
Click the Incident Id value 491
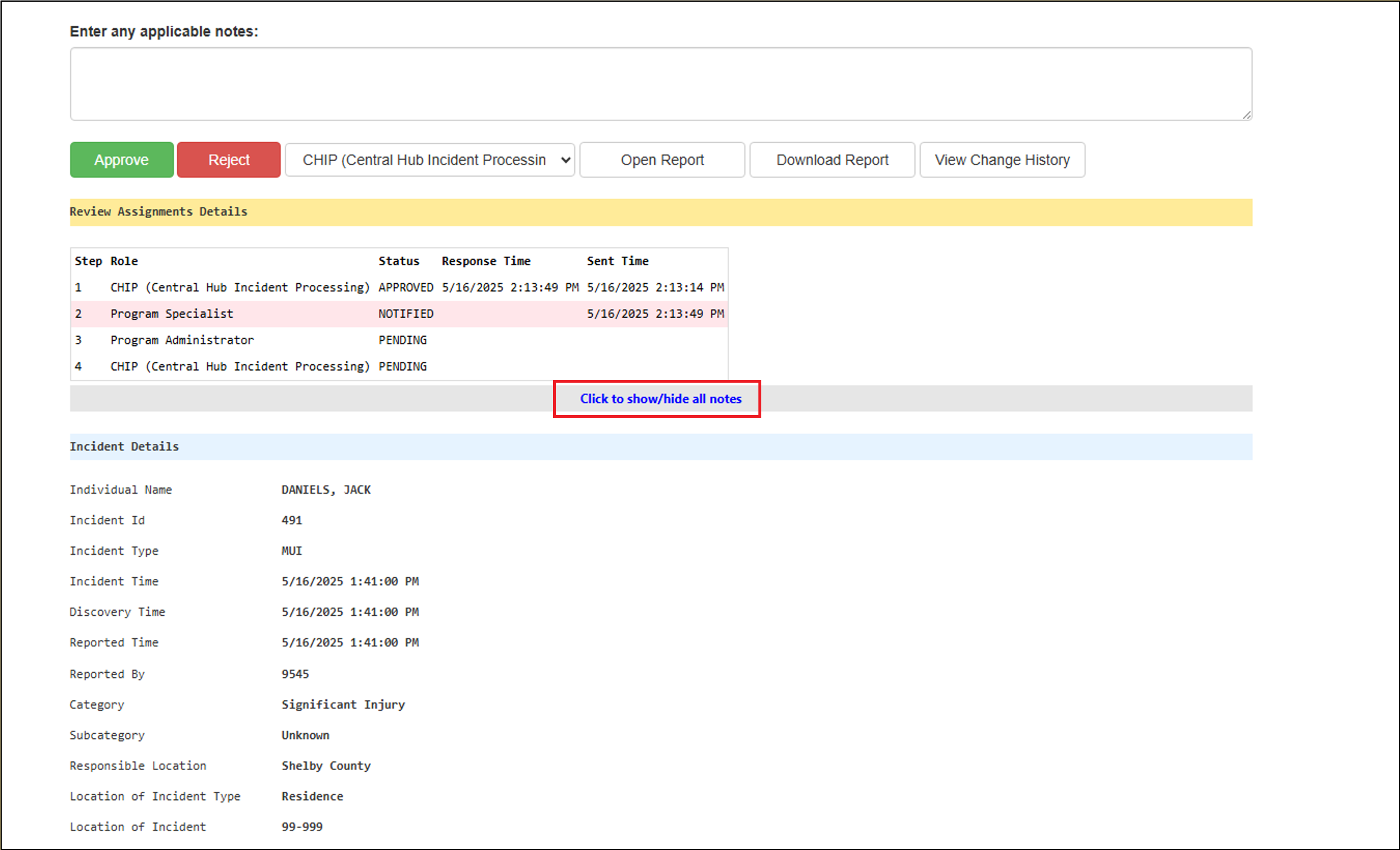292,520
